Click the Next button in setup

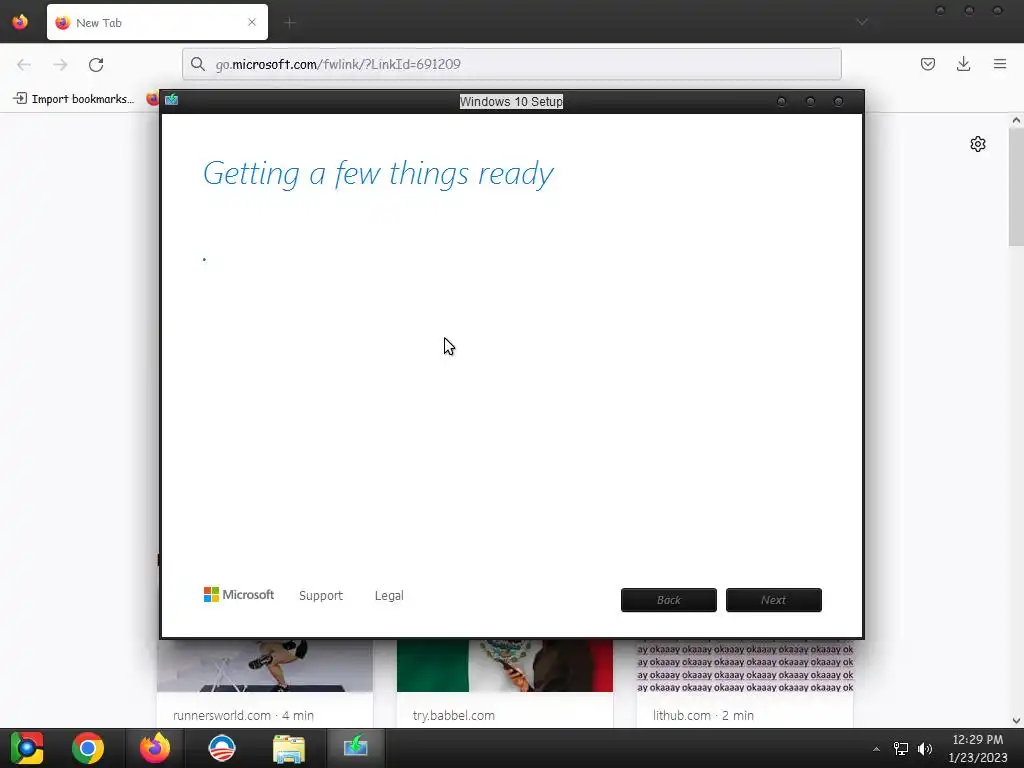(774, 600)
